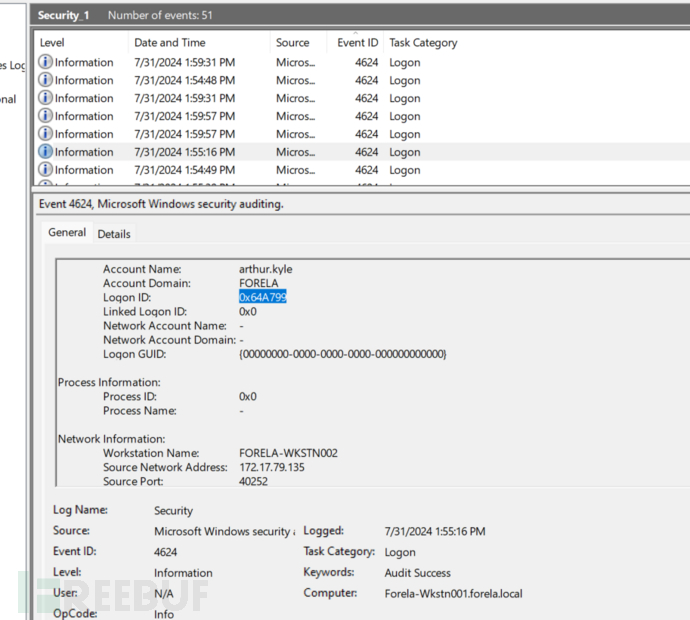690x620 pixels.
Task: Click the highlighted Logon ID value 0x64A799
Action: pyautogui.click(x=263, y=297)
